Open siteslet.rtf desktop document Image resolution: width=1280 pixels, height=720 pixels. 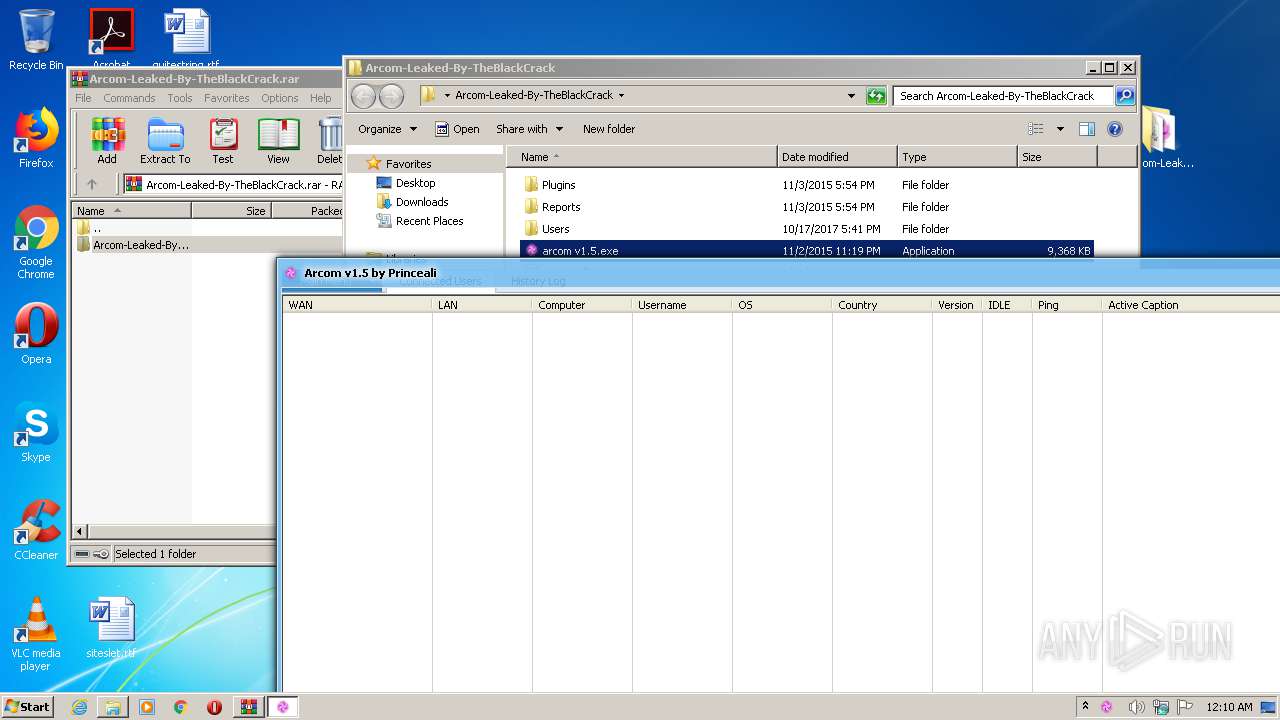[x=111, y=628]
